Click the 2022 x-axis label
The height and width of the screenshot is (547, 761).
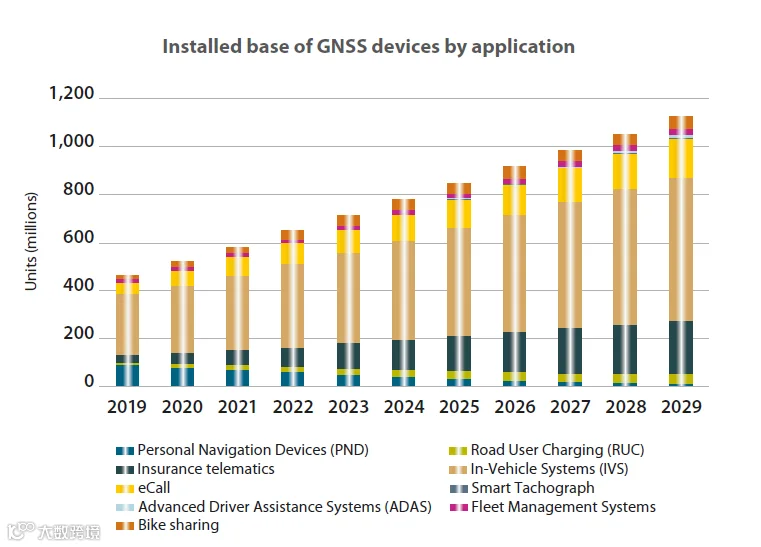293,407
